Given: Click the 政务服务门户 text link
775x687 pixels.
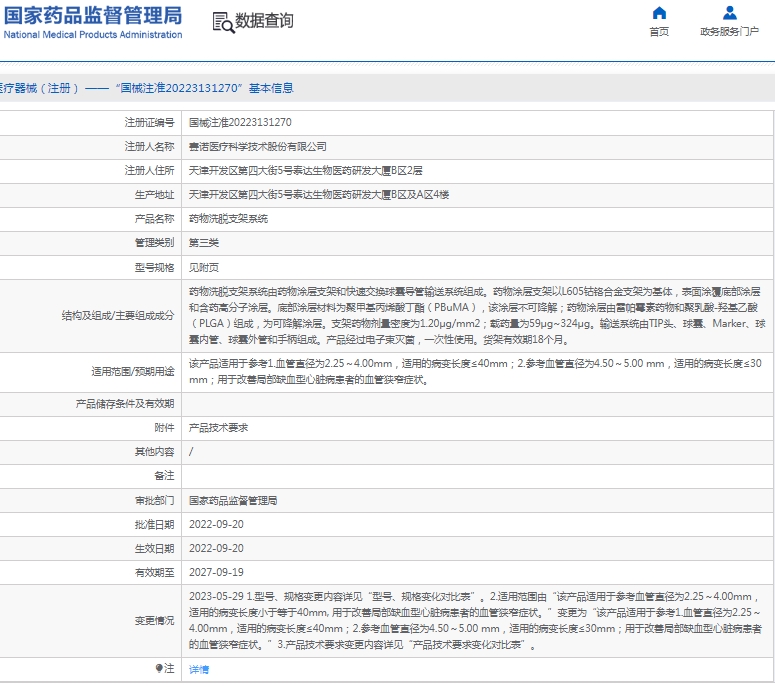Looking at the screenshot, I should click(x=730, y=32).
